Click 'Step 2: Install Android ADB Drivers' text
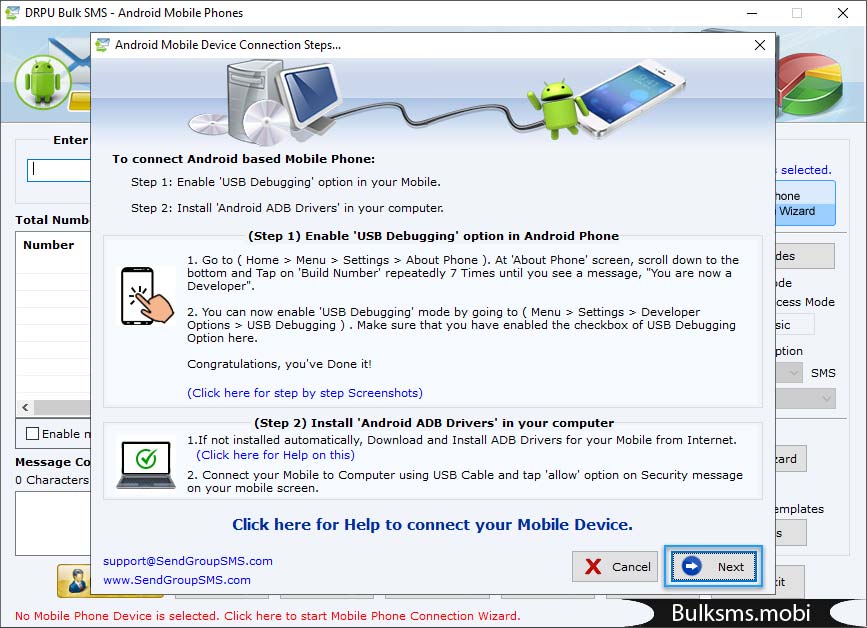The image size is (867, 628). click(x=287, y=208)
